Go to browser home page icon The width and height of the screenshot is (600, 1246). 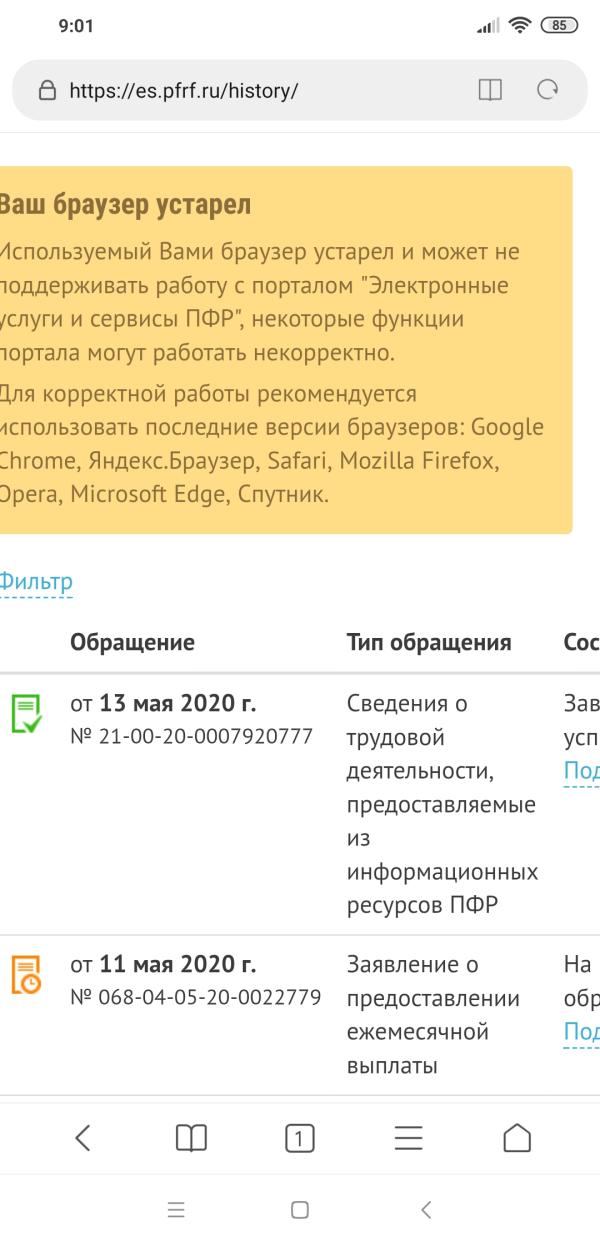pos(517,1137)
